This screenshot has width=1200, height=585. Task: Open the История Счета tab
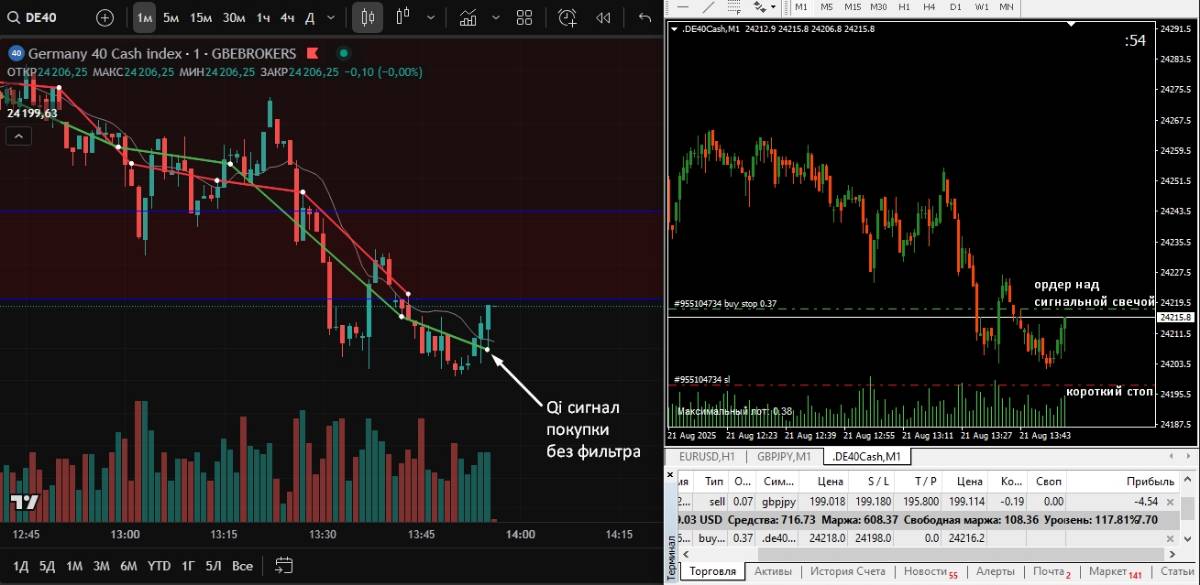tap(848, 571)
